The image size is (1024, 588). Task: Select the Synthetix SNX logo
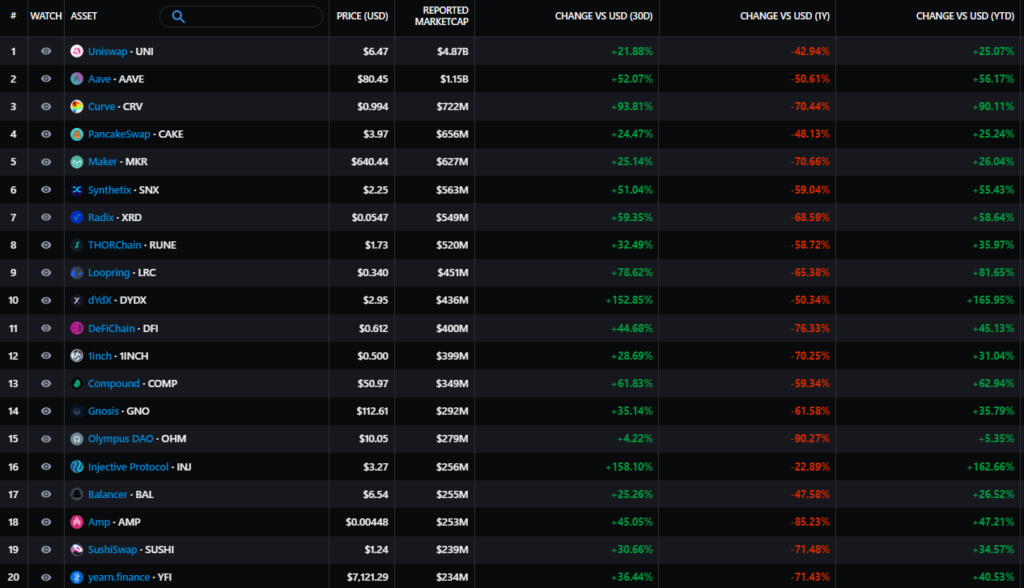76,189
